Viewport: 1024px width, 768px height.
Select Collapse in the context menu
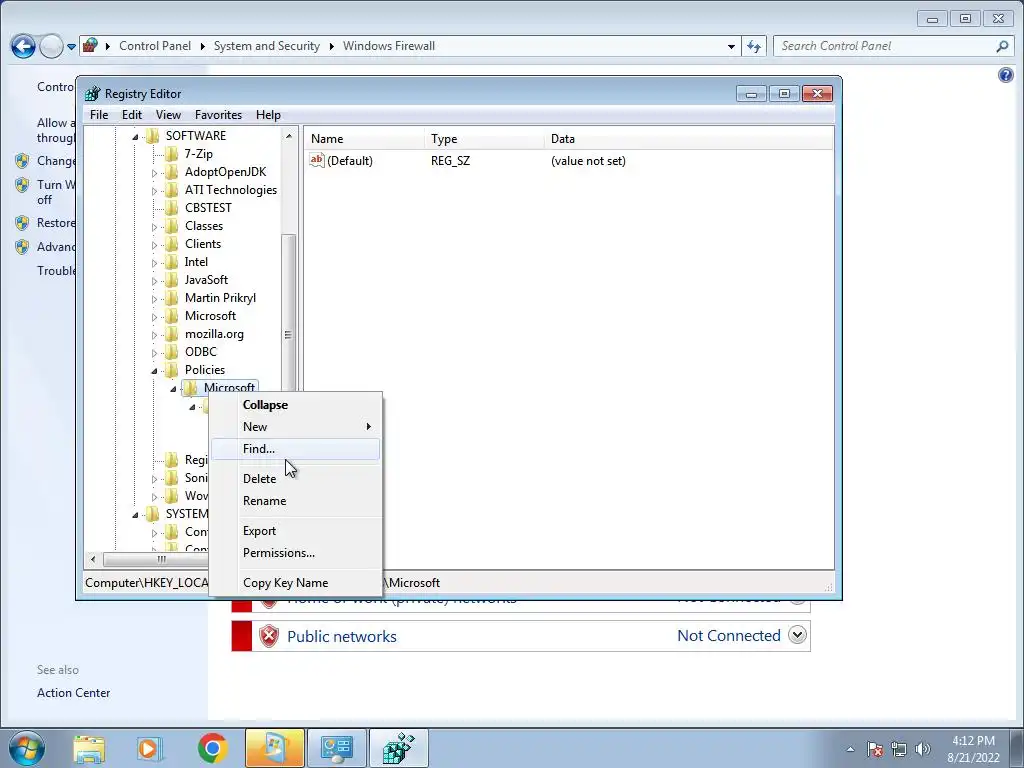coord(295,405)
